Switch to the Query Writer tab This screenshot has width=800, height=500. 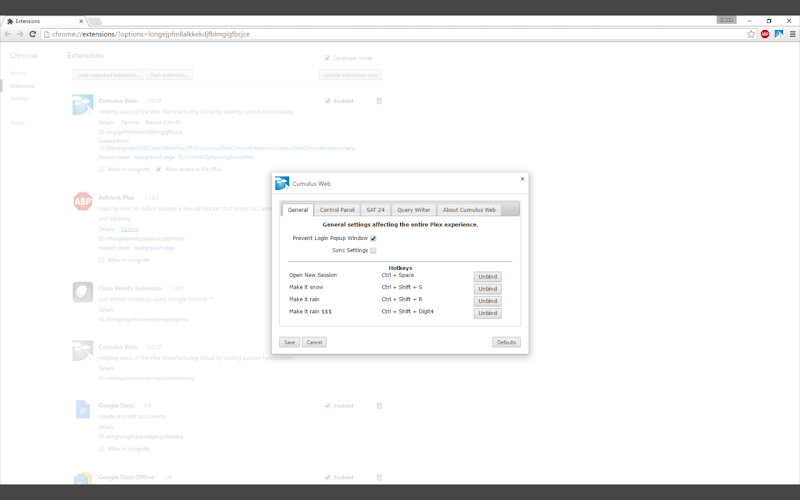[414, 210]
